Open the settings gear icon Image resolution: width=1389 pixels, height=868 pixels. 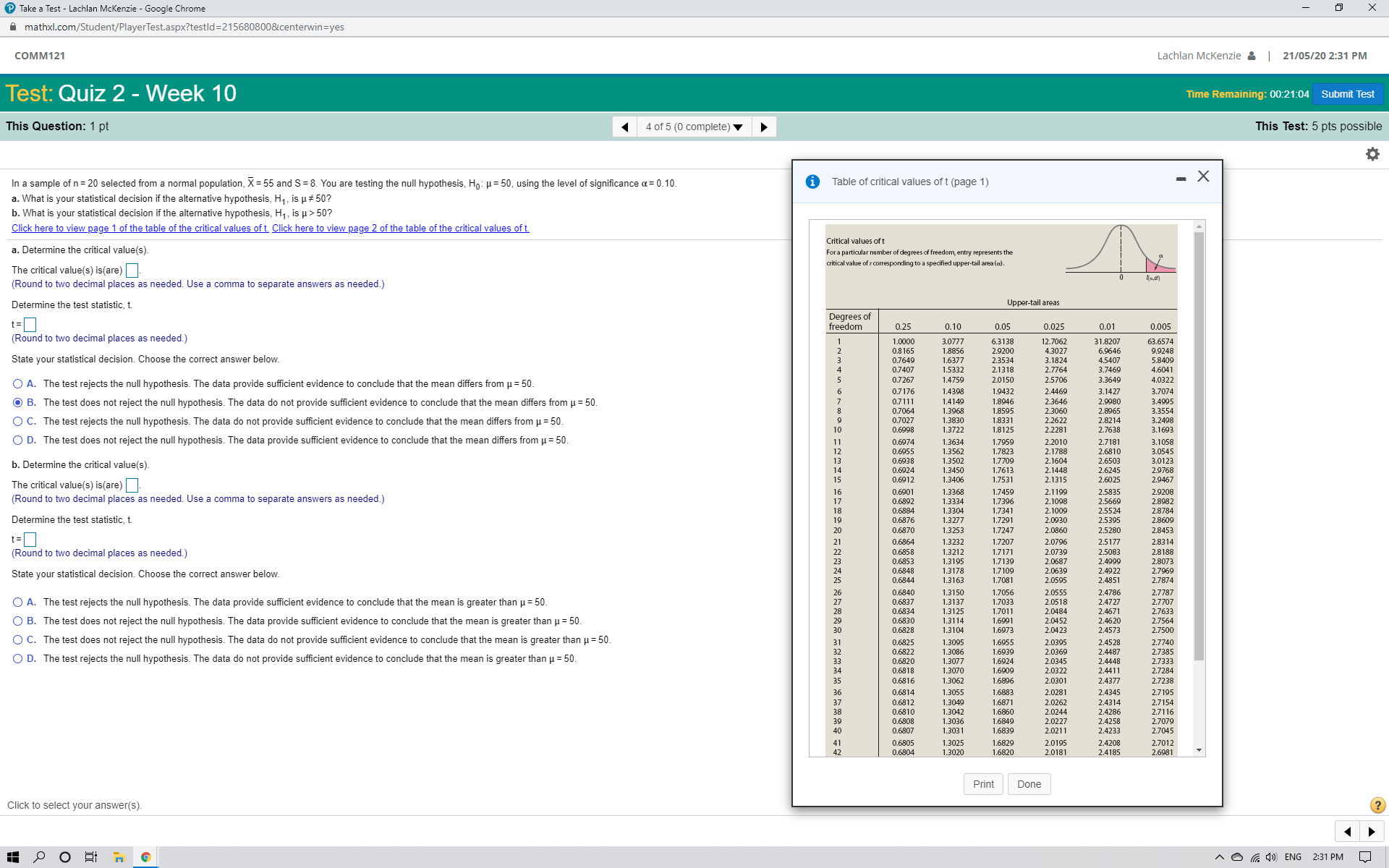pos(1372,154)
